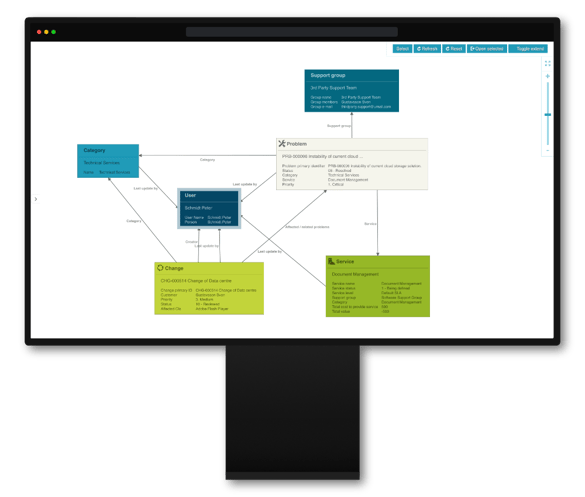Screen dimensions: 585x497
Task: Click the zoom in plus icon
Action: point(547,76)
